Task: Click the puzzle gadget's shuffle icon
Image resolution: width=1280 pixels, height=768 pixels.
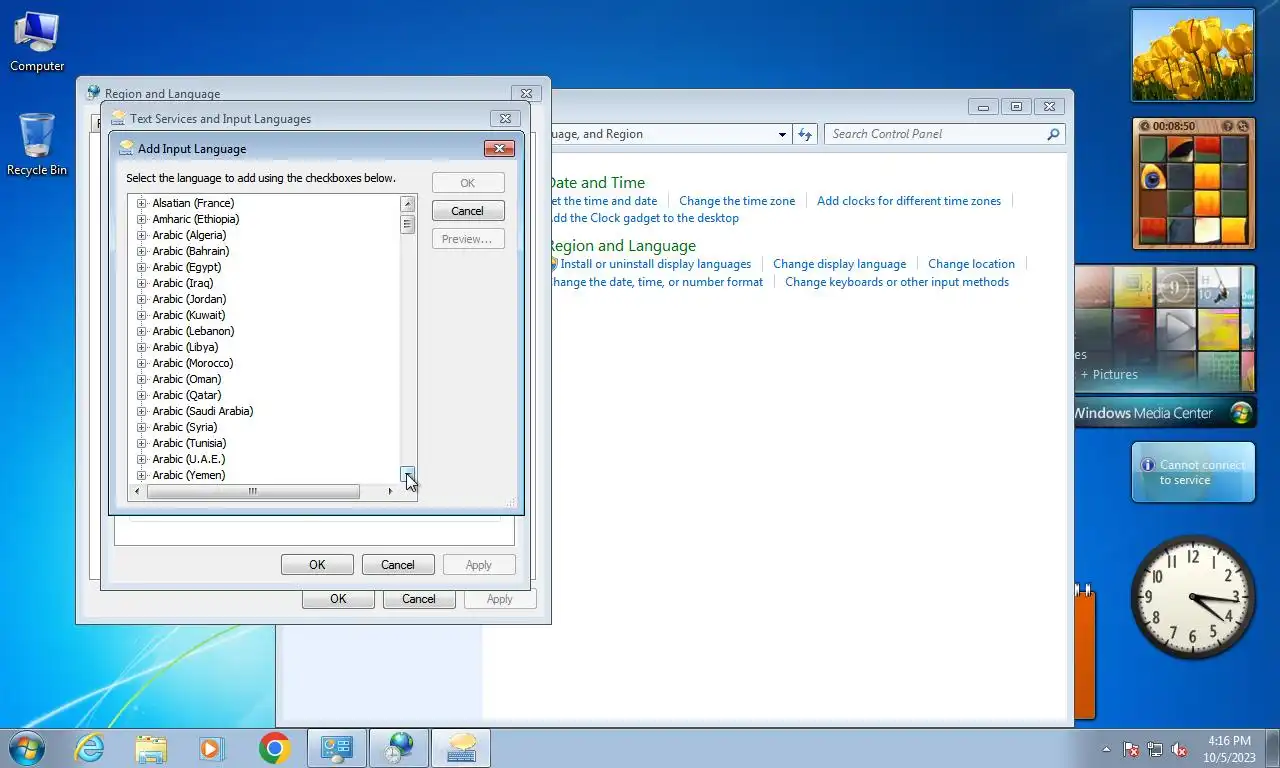Action: 1243,126
